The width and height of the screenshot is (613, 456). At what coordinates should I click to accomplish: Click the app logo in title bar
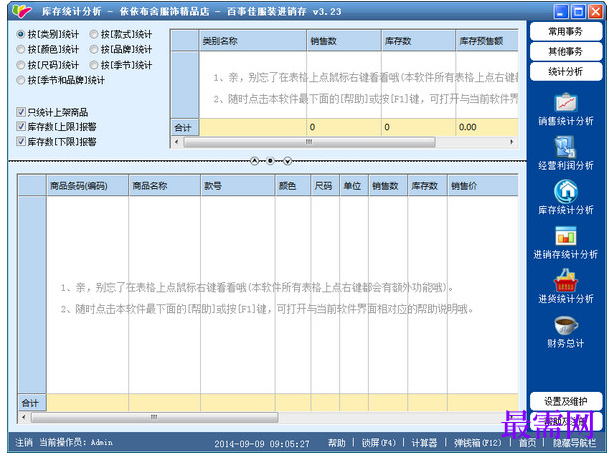click(22, 11)
